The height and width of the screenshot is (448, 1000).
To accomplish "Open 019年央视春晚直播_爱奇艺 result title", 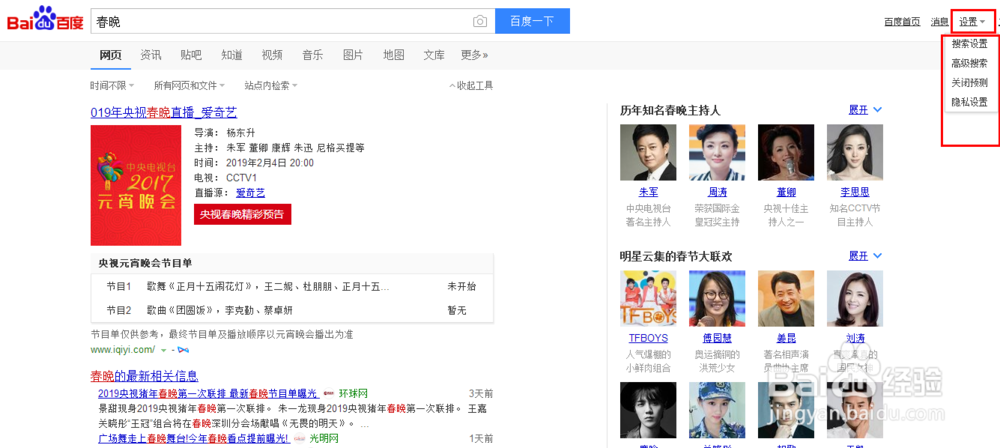I will (x=164, y=113).
